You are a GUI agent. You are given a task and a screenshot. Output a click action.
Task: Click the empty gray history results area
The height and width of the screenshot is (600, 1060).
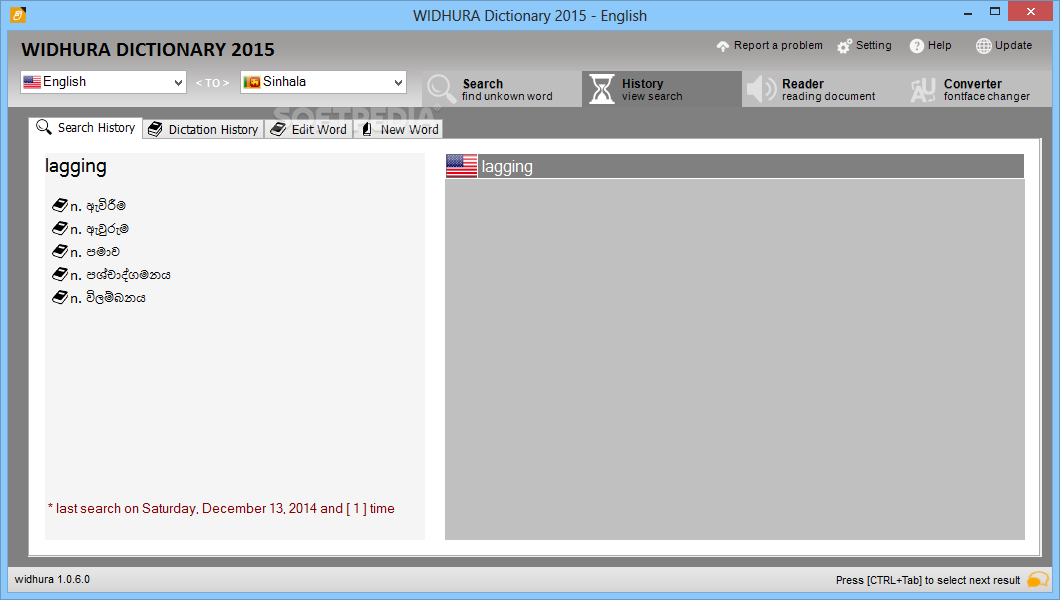tap(735, 359)
